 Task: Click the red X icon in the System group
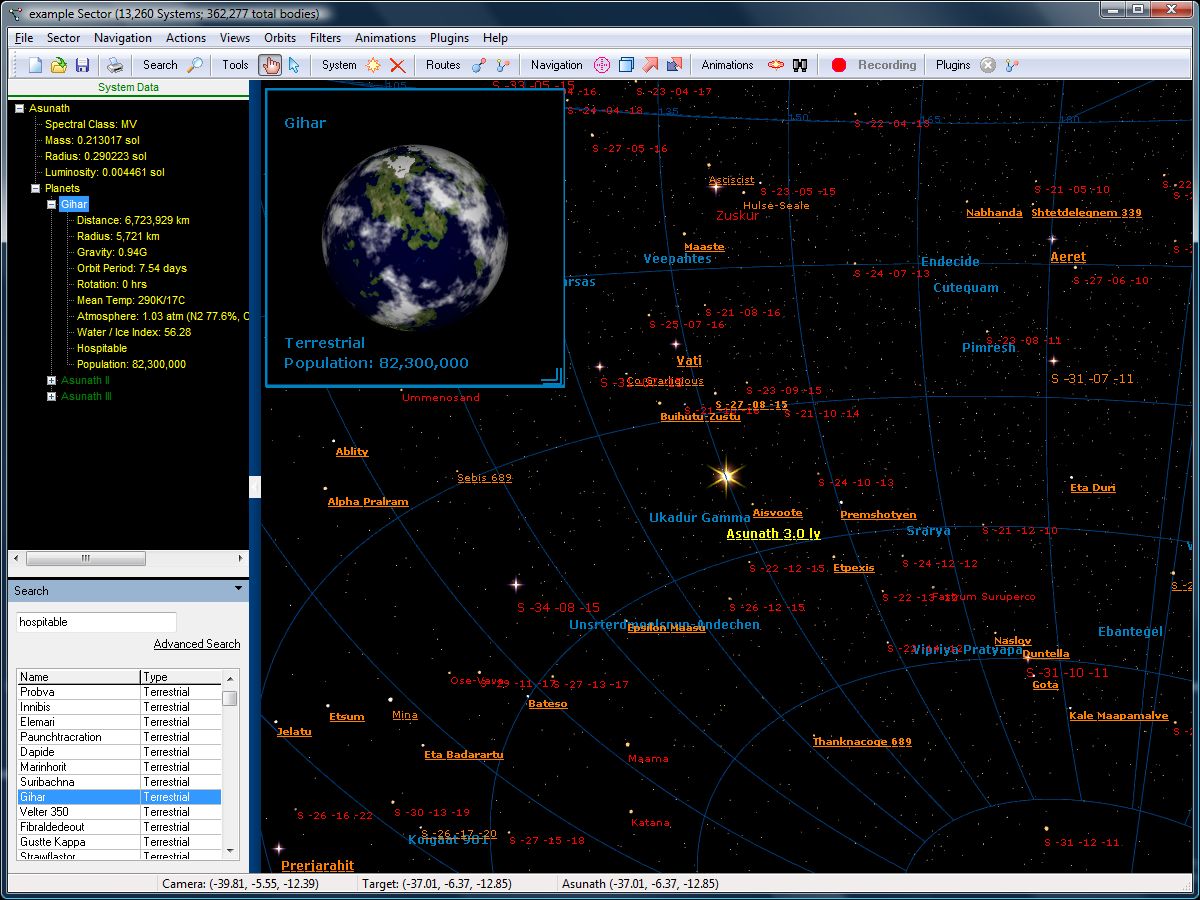[x=398, y=65]
